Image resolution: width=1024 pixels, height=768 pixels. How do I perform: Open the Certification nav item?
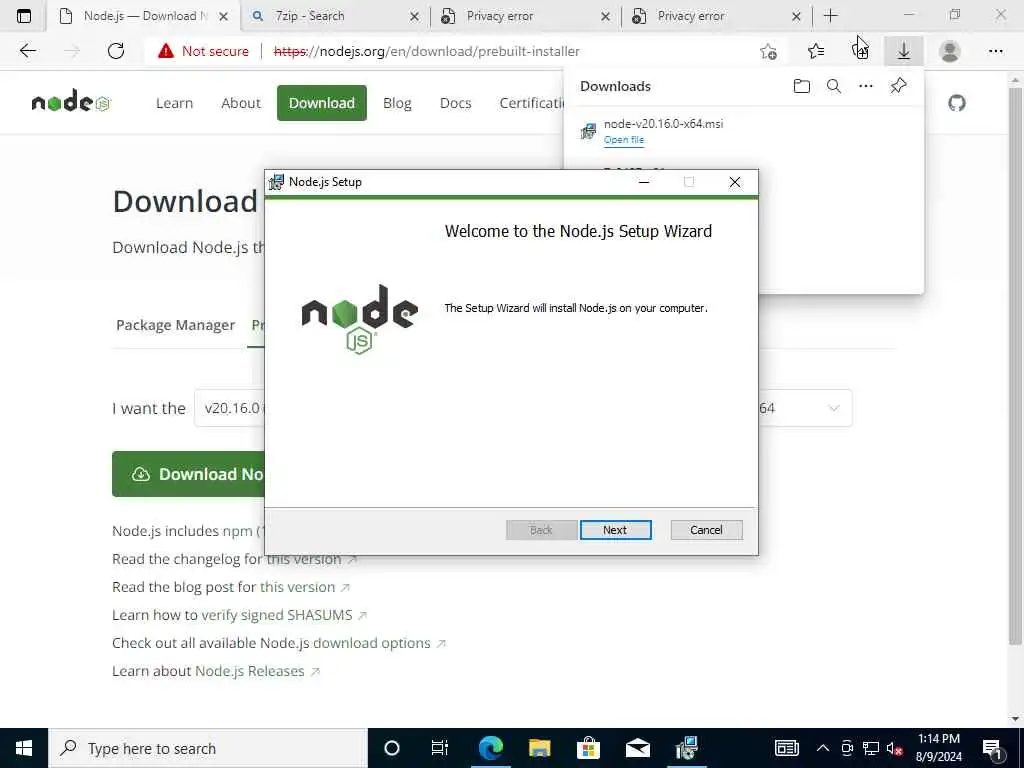coord(532,103)
